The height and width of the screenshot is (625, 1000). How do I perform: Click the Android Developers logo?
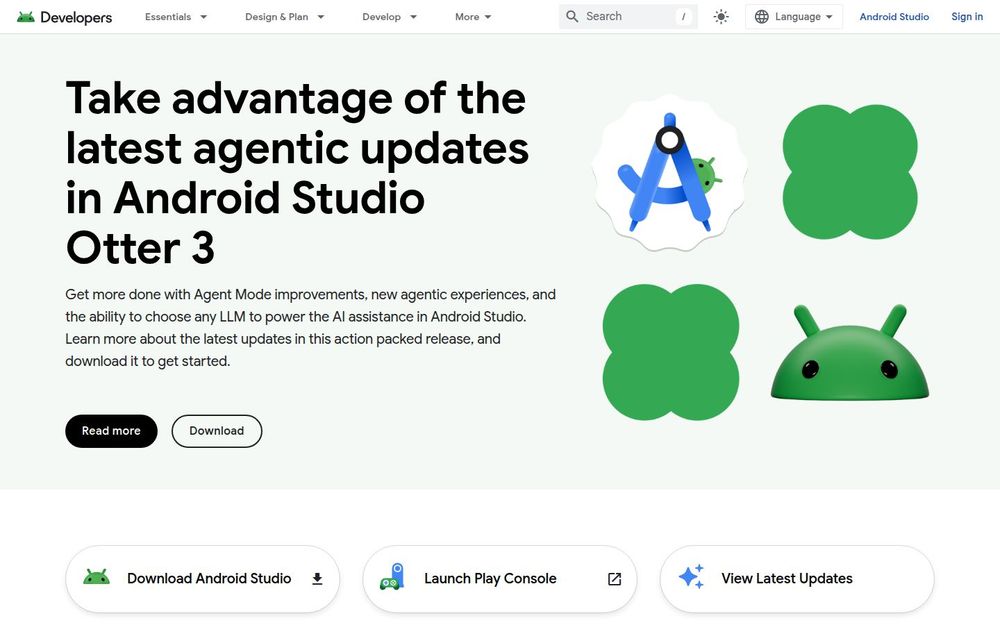click(64, 17)
